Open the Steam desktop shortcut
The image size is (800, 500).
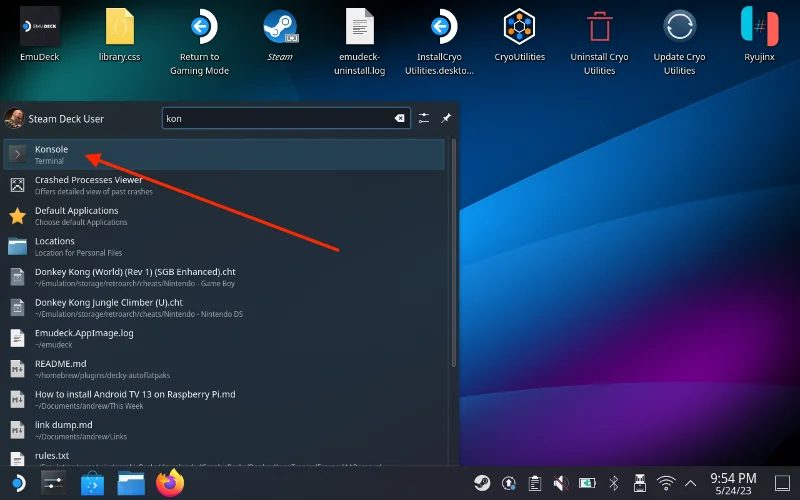pos(280,35)
